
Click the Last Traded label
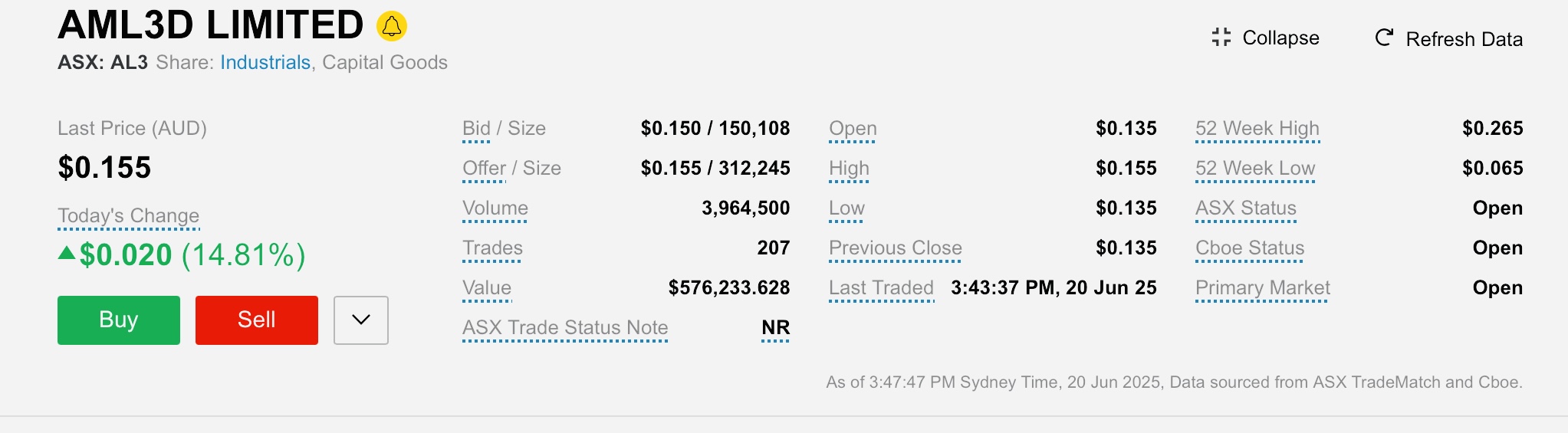click(882, 288)
